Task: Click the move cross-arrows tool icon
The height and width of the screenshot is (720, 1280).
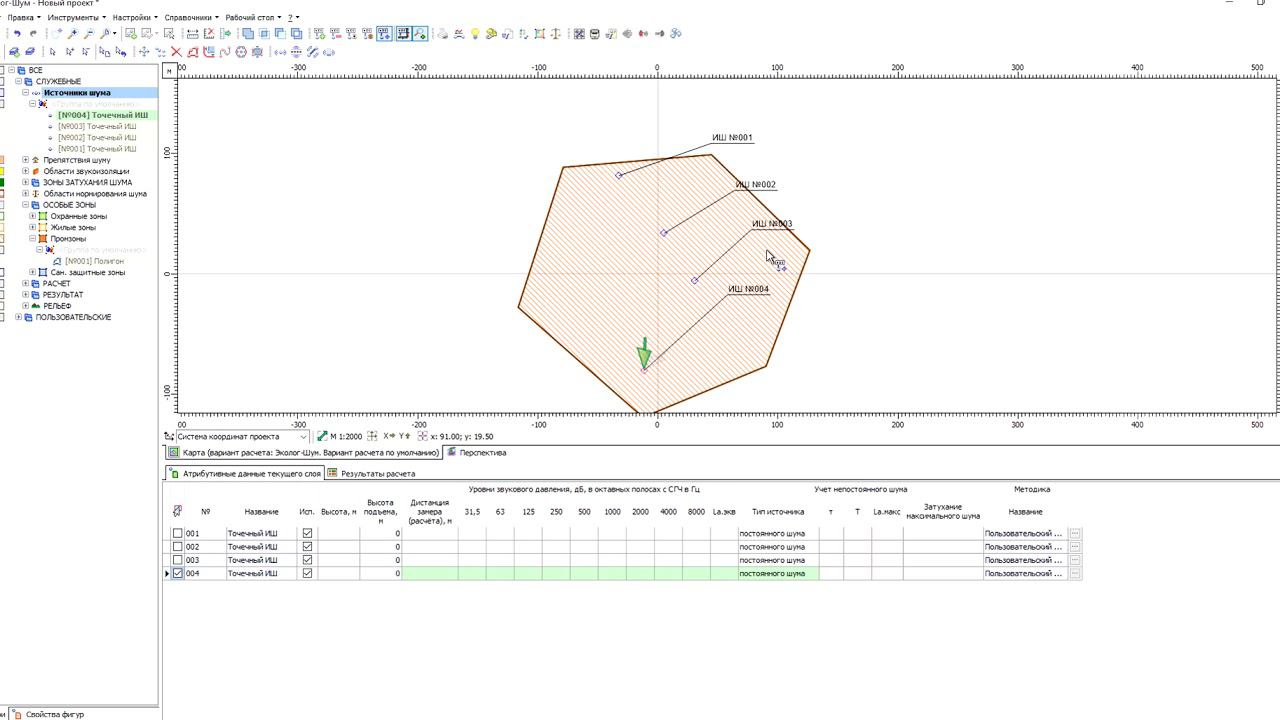Action: pyautogui.click(x=144, y=51)
